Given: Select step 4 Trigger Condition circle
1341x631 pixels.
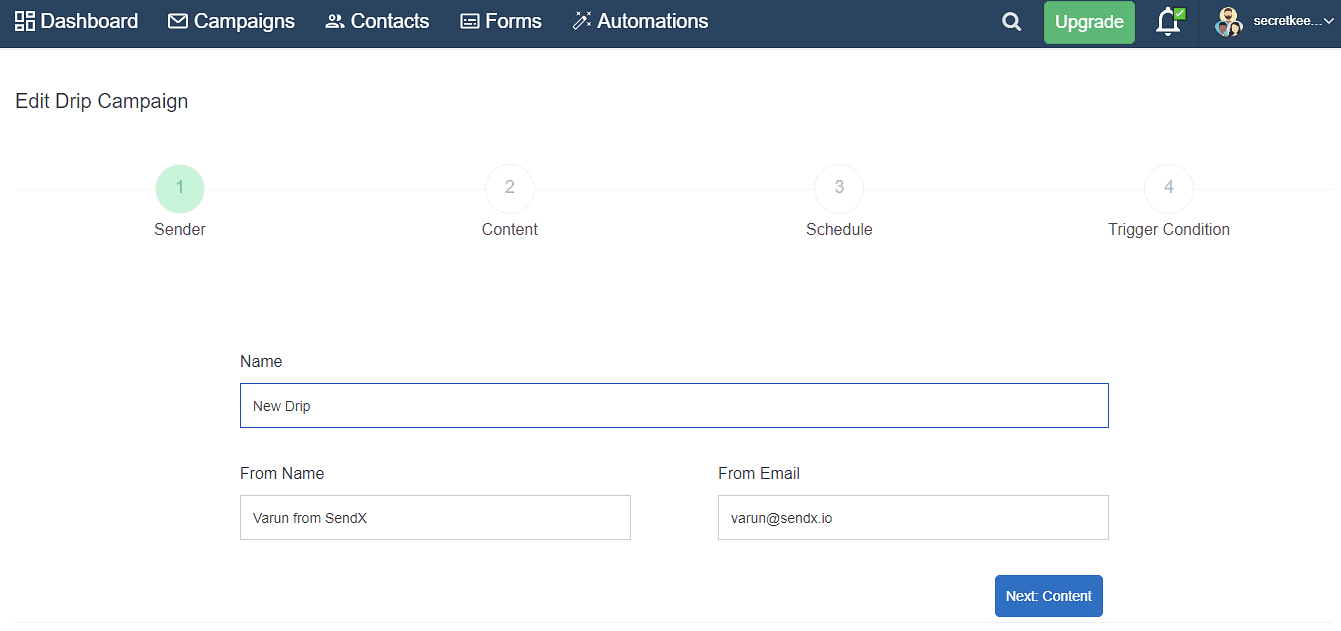Looking at the screenshot, I should tap(1168, 188).
